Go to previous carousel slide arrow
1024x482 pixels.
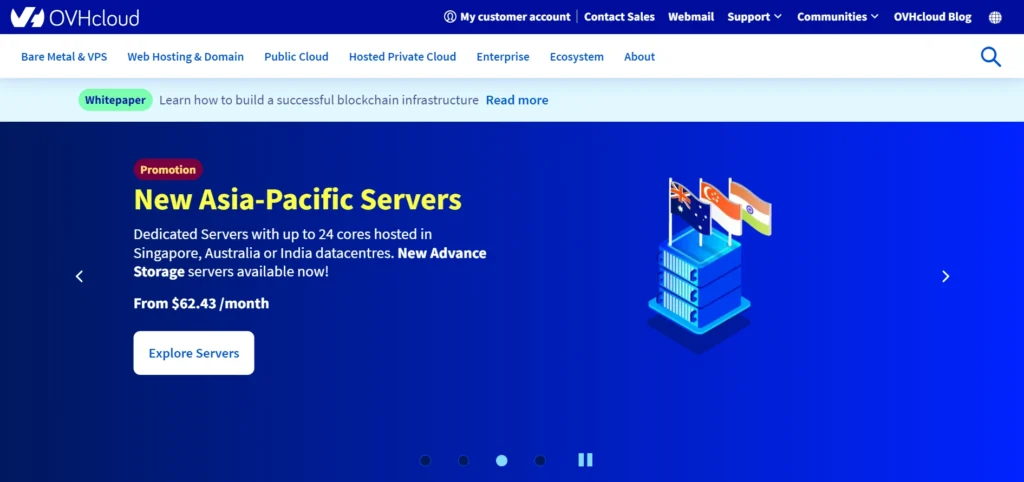[79, 276]
